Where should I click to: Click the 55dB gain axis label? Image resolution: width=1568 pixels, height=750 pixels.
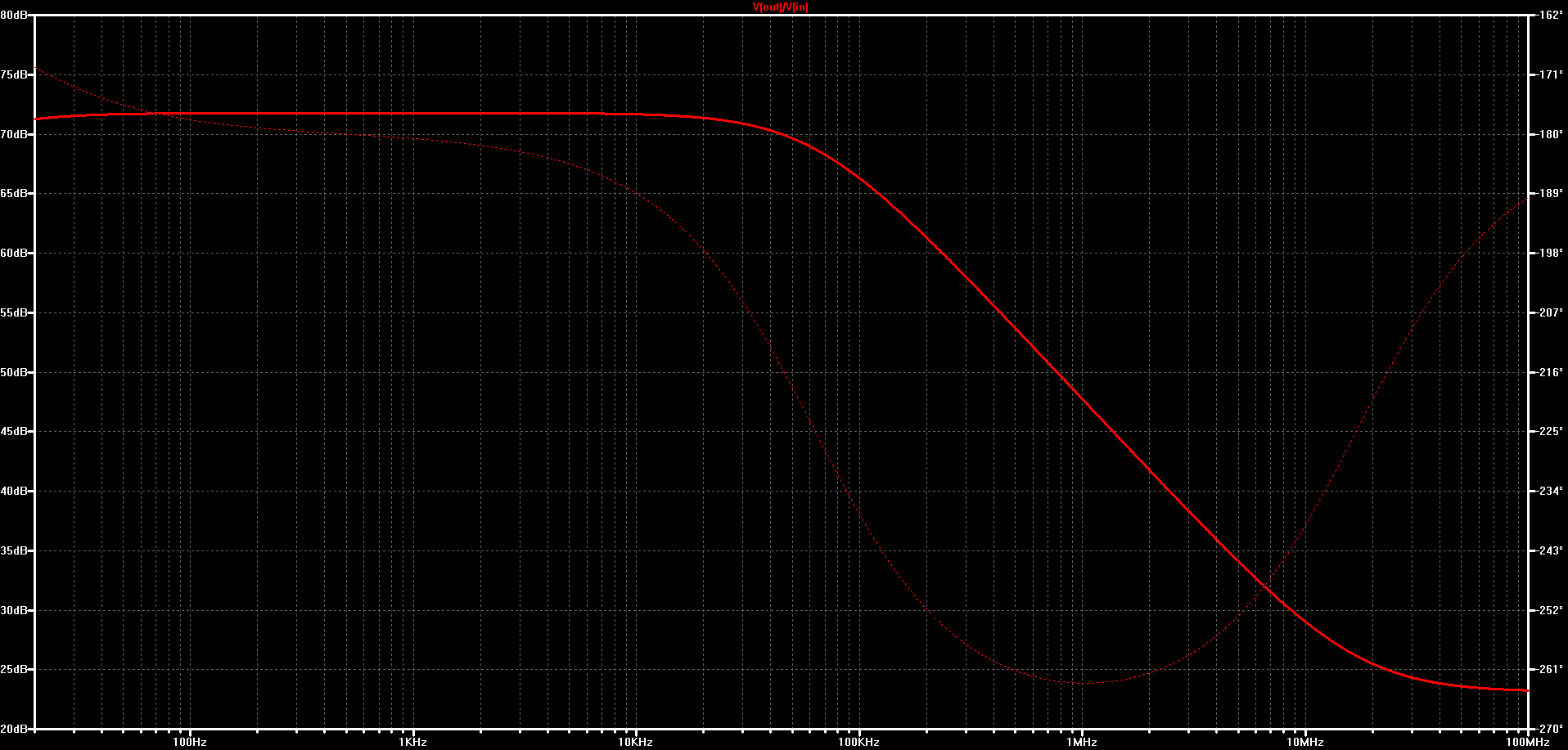13,312
